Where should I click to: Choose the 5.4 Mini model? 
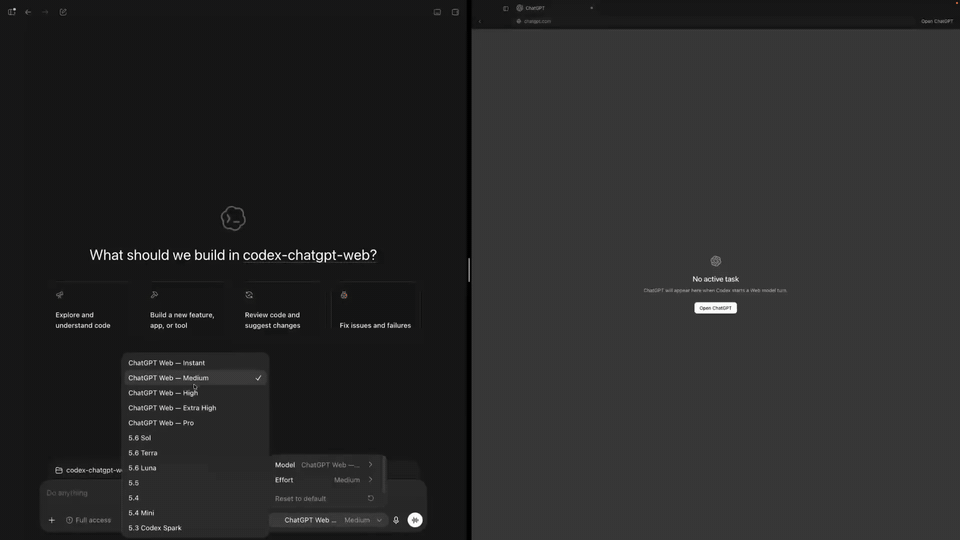(x=195, y=513)
